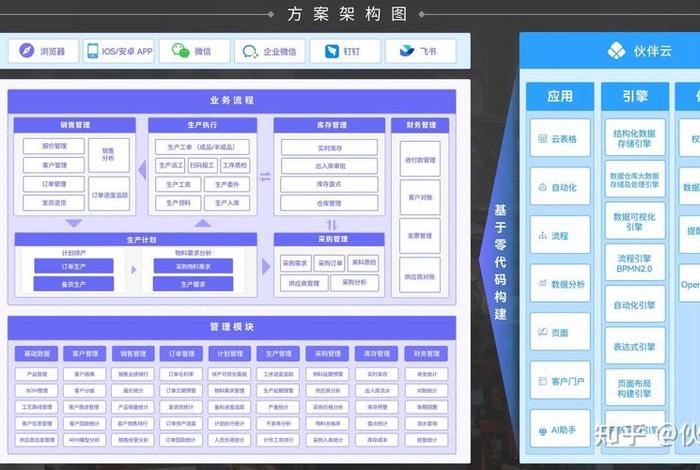The width and height of the screenshot is (700, 470).
Task: Select the 库存盘点 box
Action: click(x=329, y=184)
